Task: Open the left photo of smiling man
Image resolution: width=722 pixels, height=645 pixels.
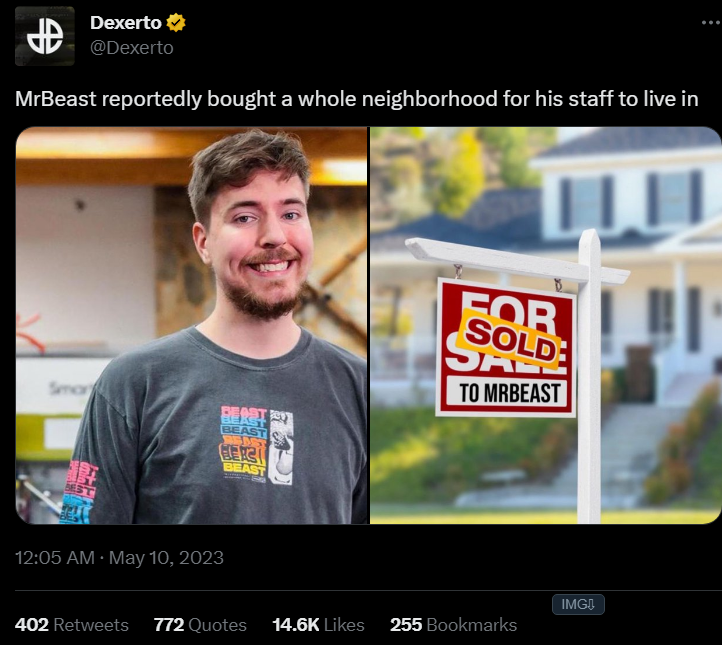Action: click(x=192, y=325)
